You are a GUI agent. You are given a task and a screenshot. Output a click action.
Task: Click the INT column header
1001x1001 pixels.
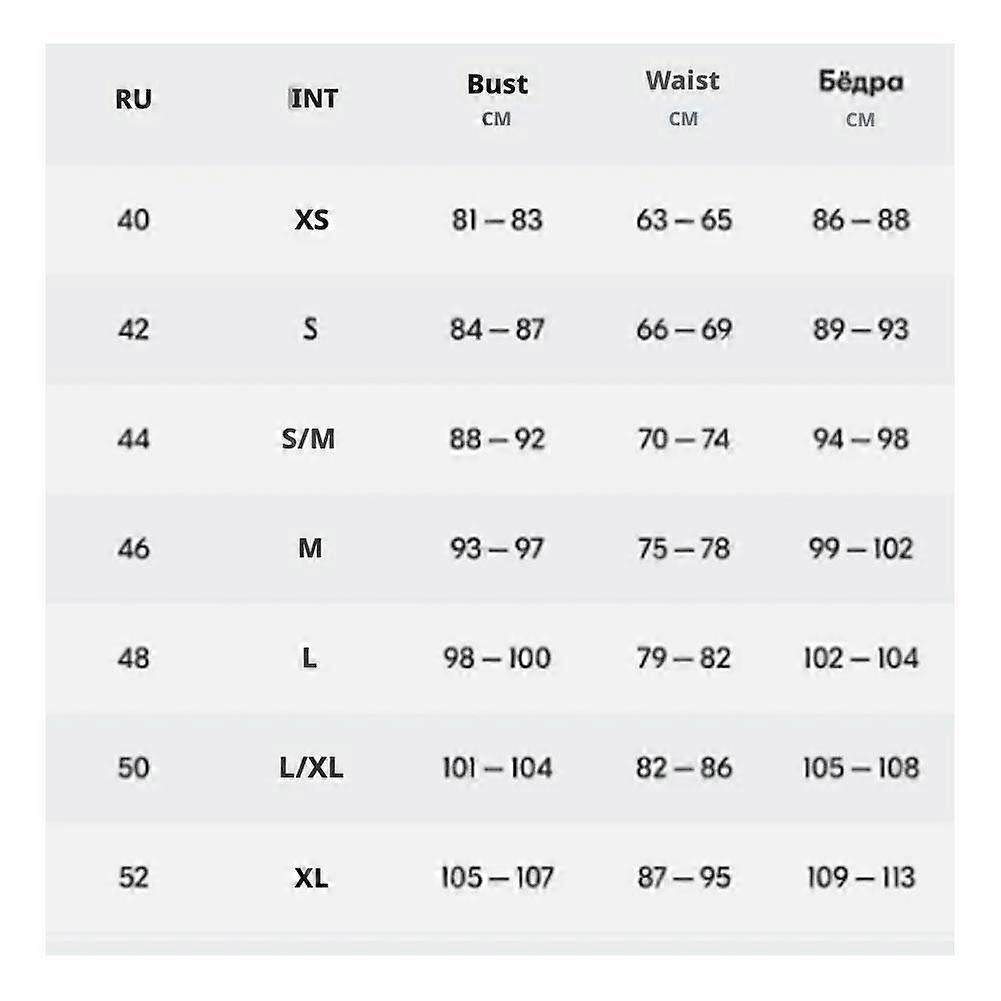pyautogui.click(x=313, y=98)
